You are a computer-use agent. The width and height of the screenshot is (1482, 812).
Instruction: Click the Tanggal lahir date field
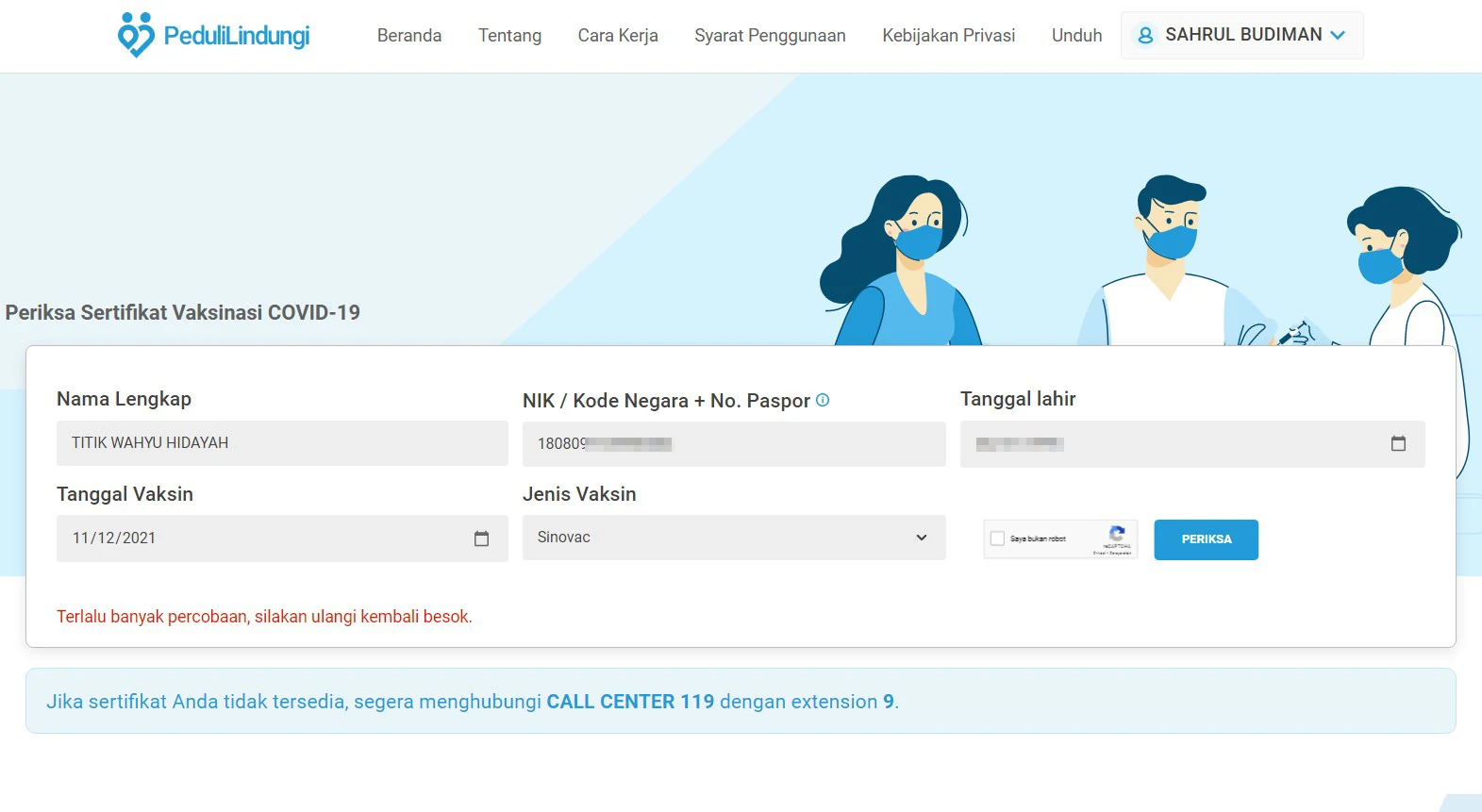pyautogui.click(x=1192, y=443)
